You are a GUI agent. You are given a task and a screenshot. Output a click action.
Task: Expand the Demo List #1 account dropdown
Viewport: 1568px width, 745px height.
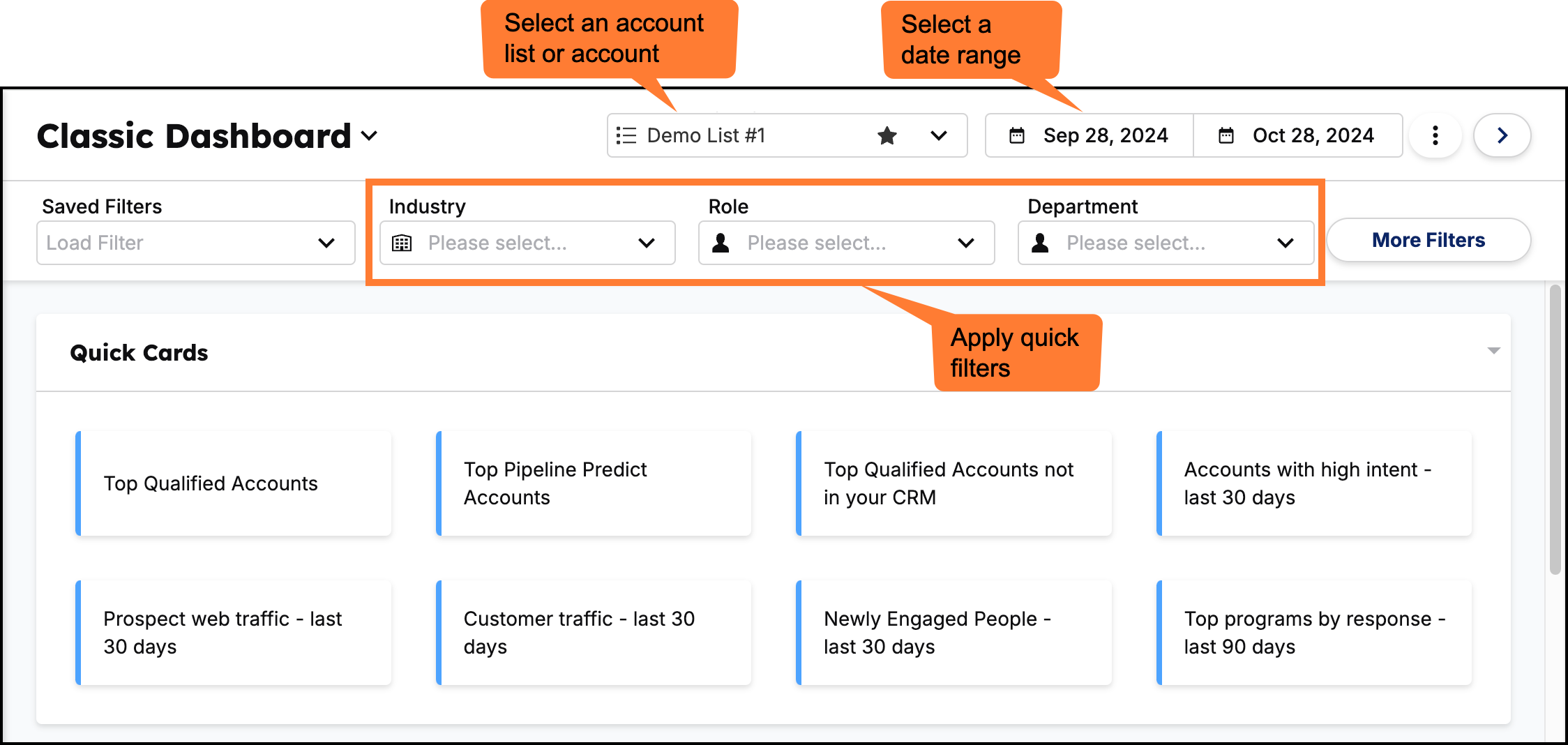(939, 135)
